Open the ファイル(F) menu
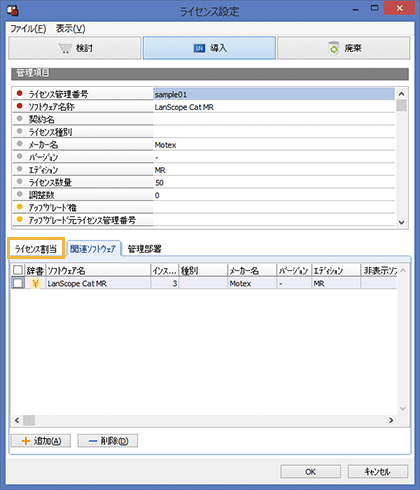Viewport: 420px width, 490px height. [x=28, y=29]
